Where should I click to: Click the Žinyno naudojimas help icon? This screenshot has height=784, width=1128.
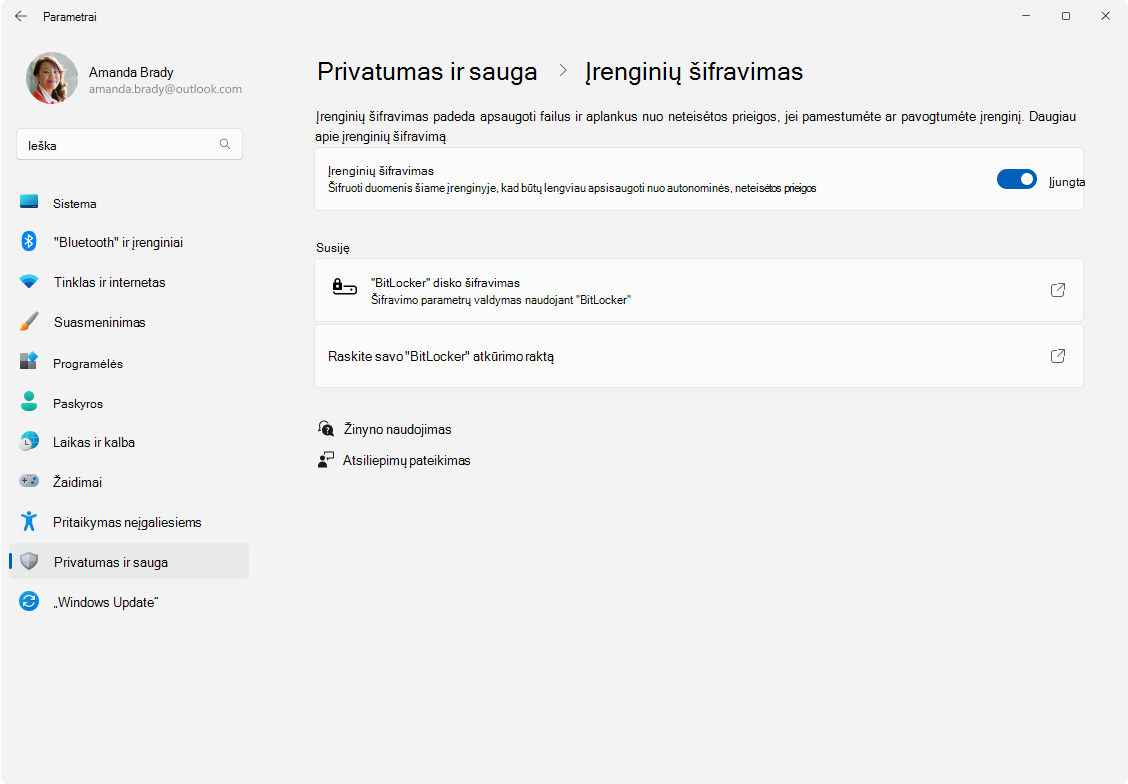(x=326, y=429)
